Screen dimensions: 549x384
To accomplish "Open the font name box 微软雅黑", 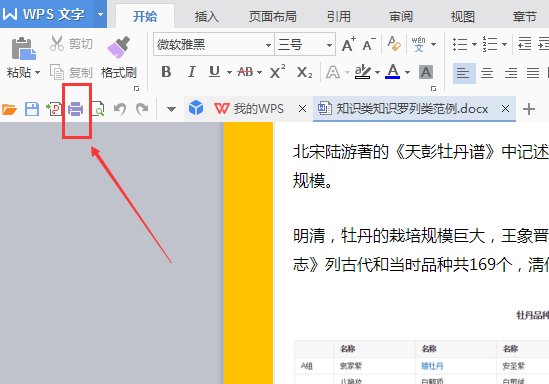I will click(x=214, y=44).
